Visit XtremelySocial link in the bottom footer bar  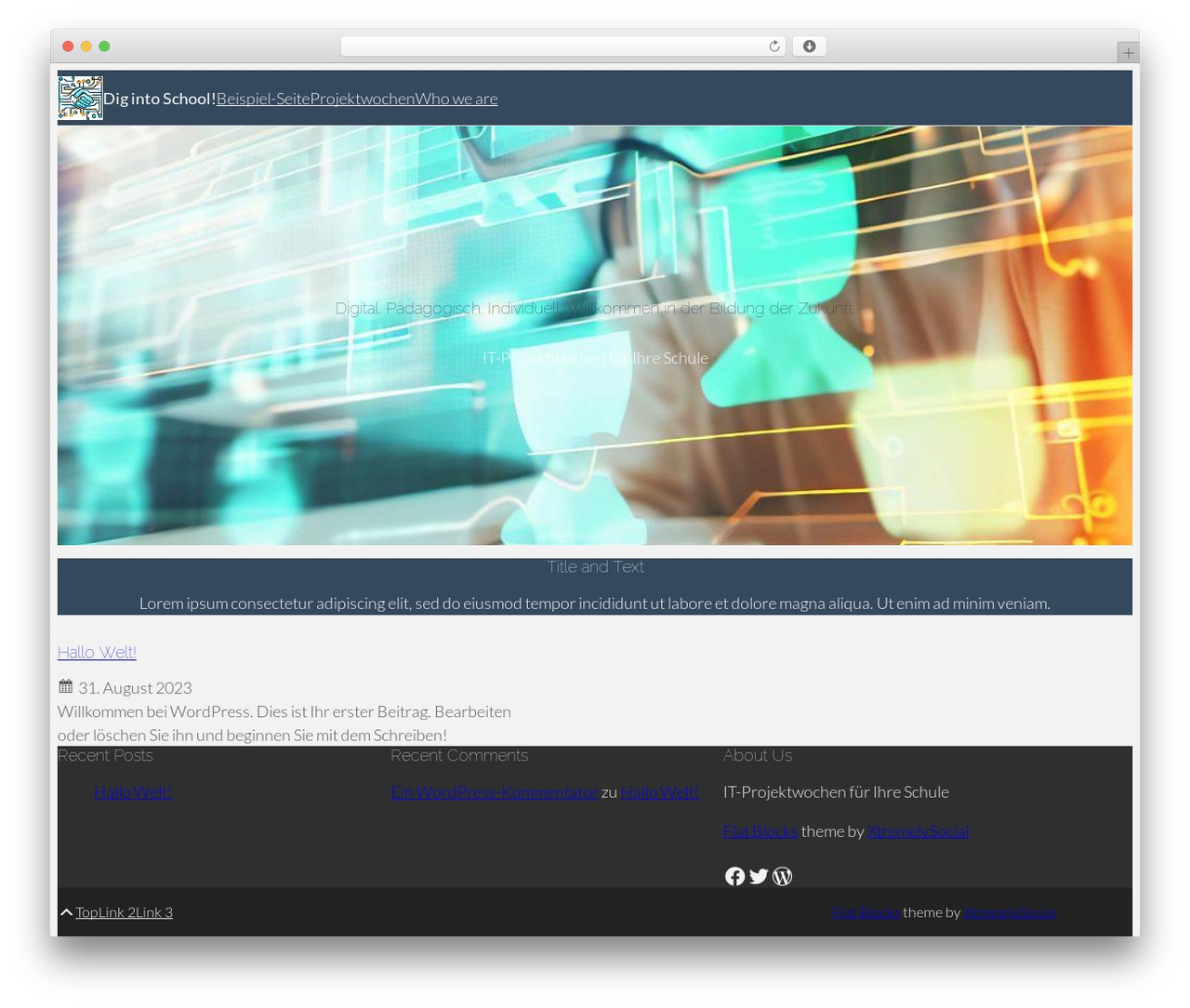(1010, 912)
